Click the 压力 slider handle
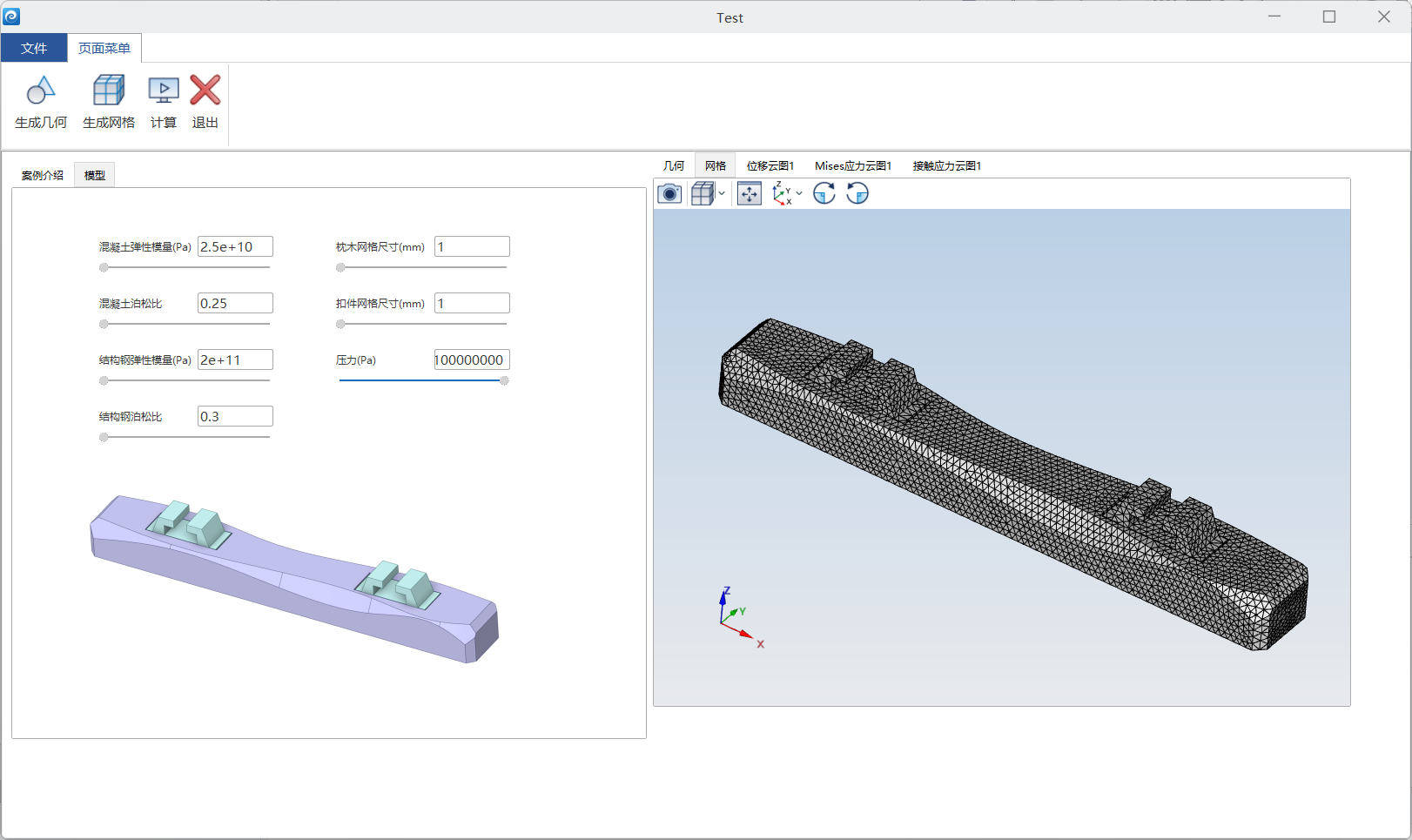 coord(504,380)
